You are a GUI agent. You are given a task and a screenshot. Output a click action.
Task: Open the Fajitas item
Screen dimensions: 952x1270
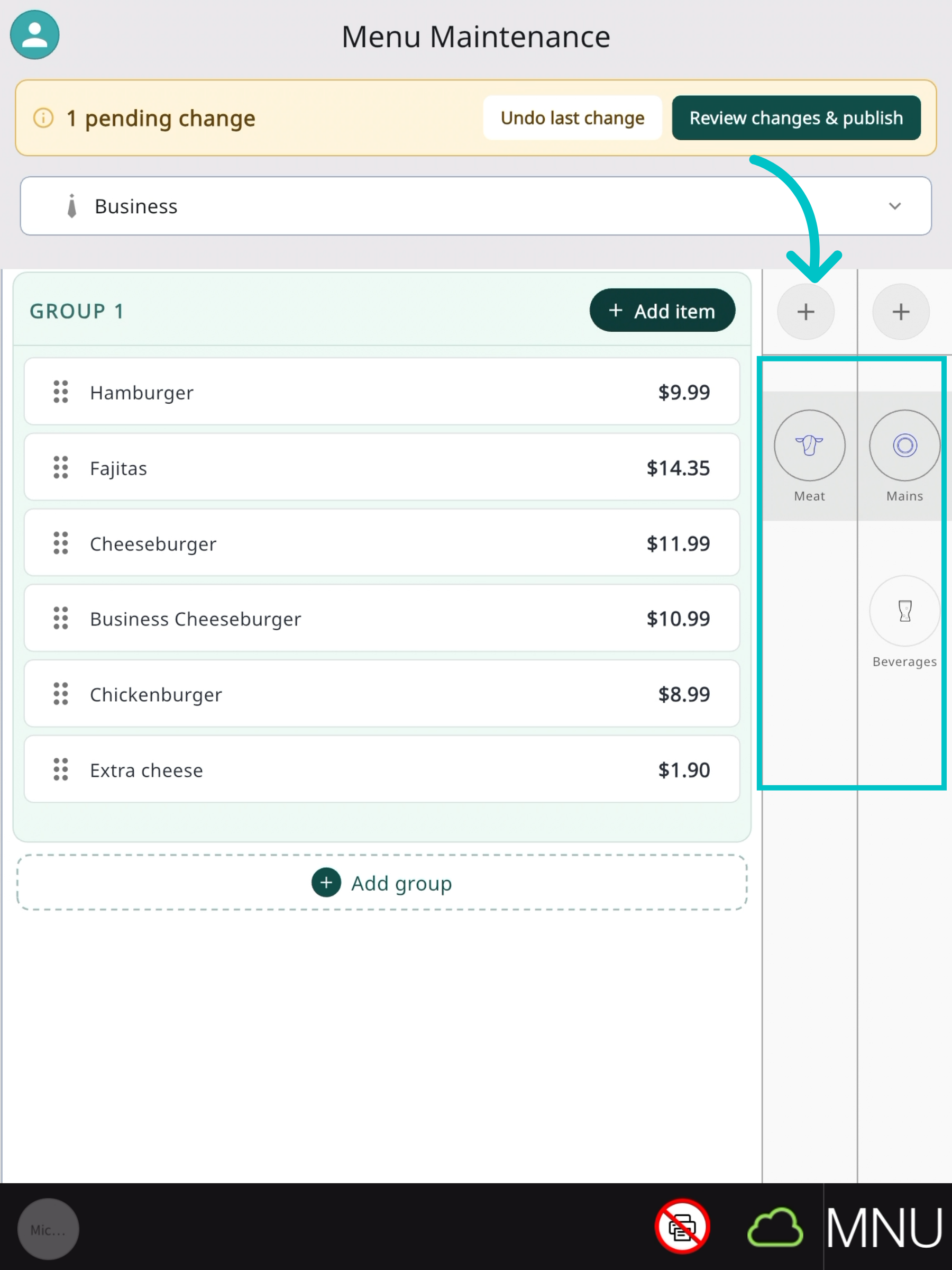[x=382, y=467]
